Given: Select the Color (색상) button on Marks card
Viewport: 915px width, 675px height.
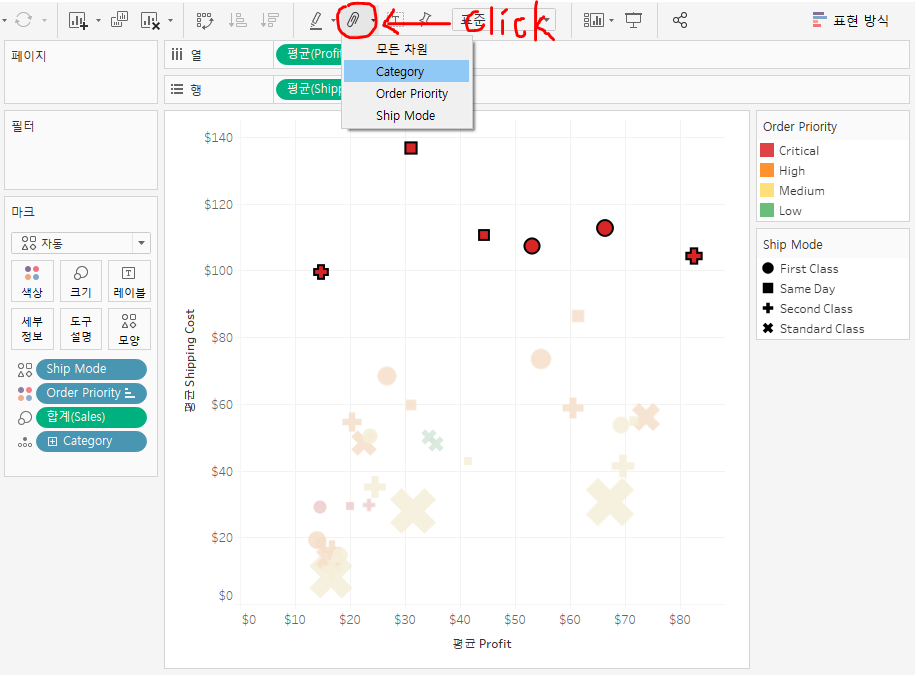Looking at the screenshot, I should pyautogui.click(x=33, y=281).
